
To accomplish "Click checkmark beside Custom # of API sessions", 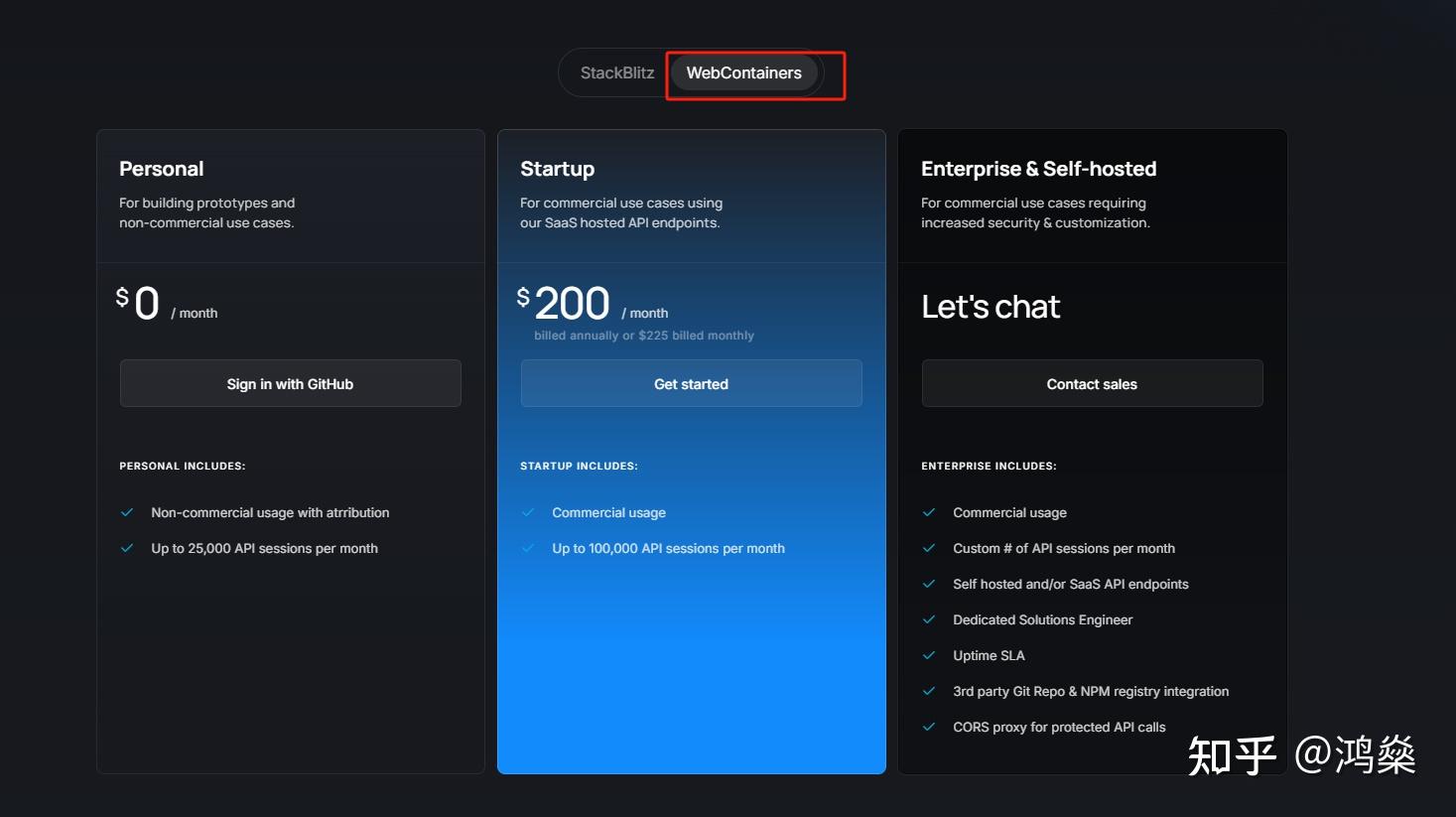I will [929, 549].
